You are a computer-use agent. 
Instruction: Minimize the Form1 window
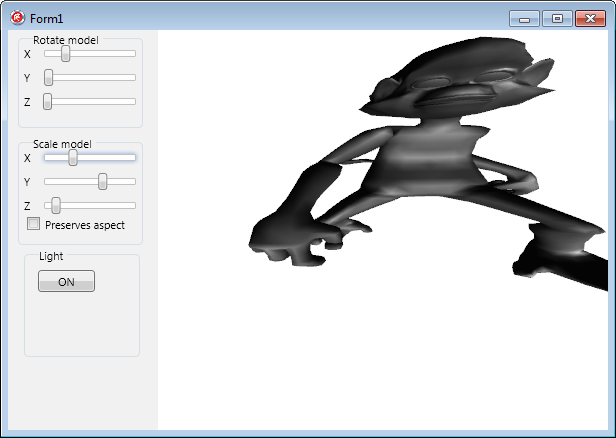coord(524,18)
